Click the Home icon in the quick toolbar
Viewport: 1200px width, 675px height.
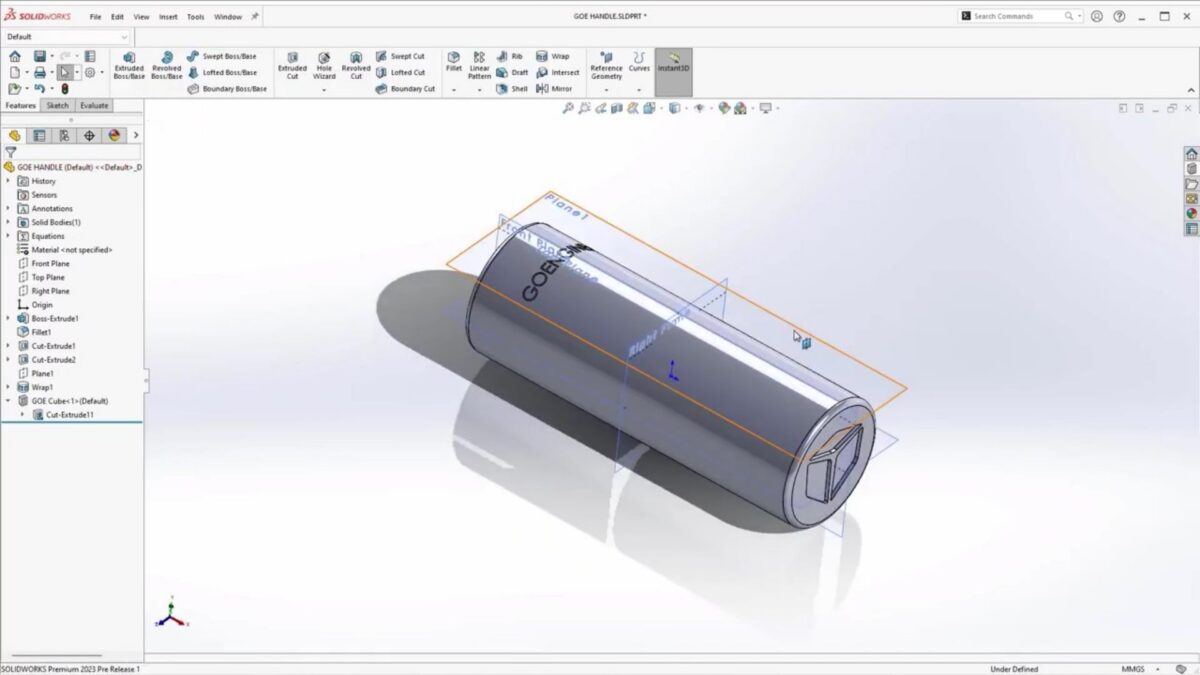coord(15,56)
